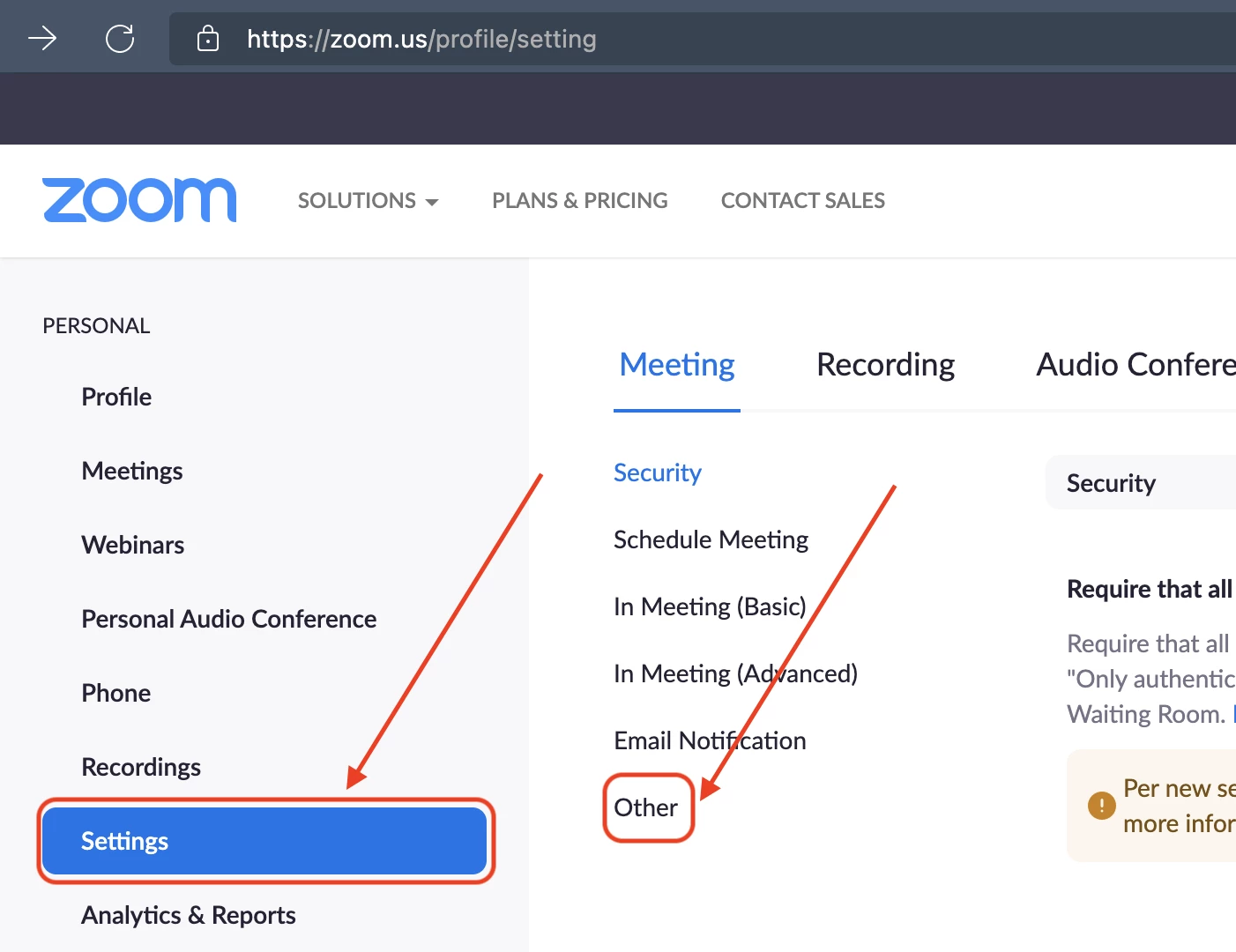Screen dimensions: 1236x952
Task: Open Profile in the sidebar
Action: pos(116,397)
